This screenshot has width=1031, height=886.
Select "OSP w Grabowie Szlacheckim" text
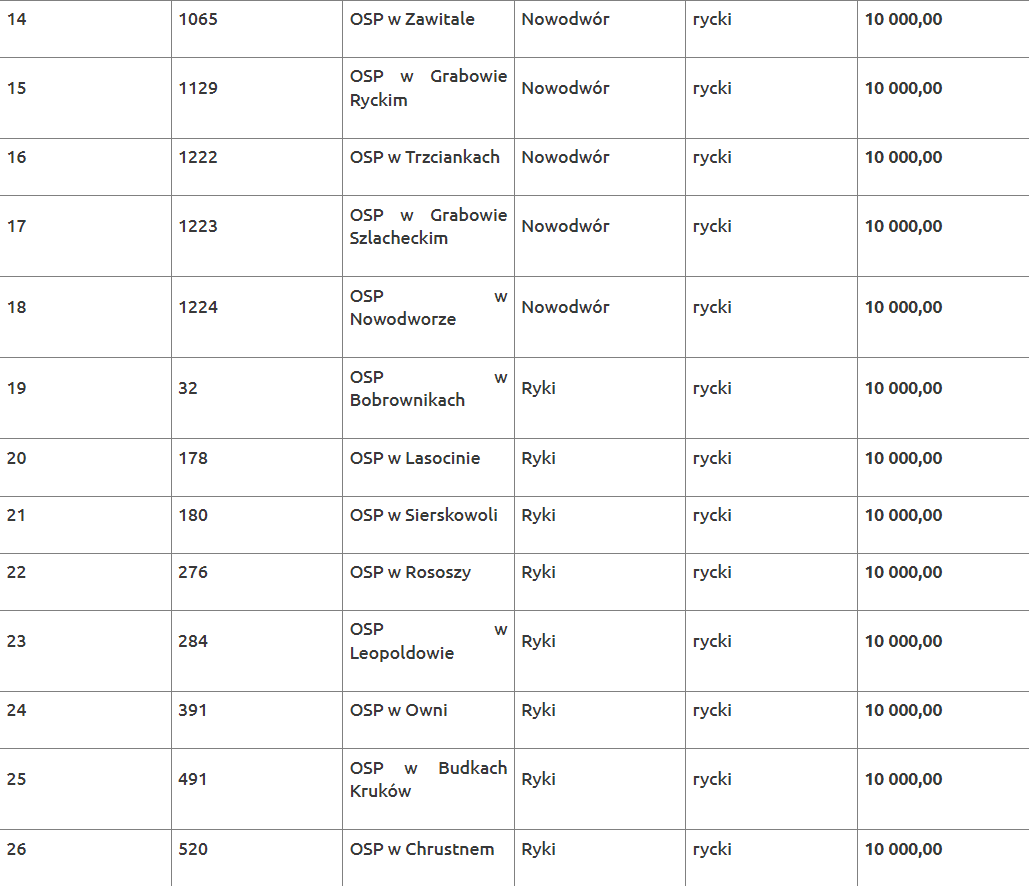[428, 227]
